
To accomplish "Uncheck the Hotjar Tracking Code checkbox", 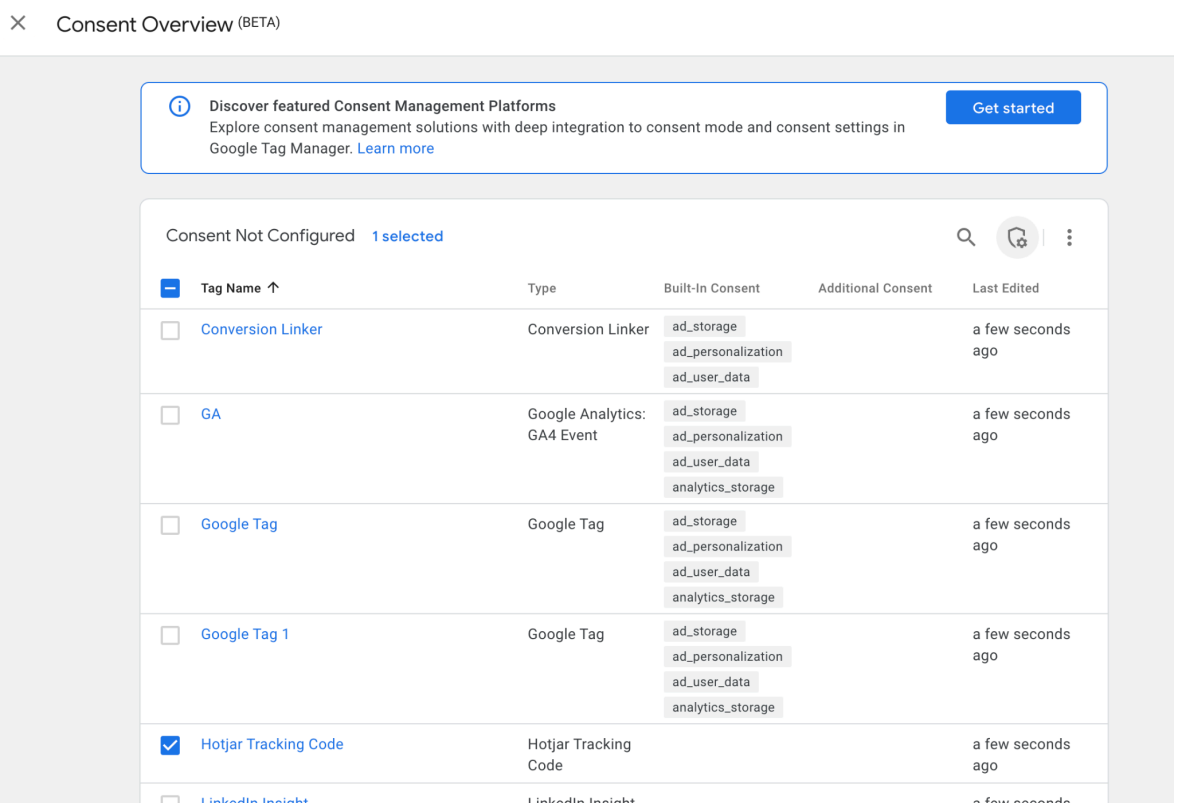I will click(x=170, y=745).
